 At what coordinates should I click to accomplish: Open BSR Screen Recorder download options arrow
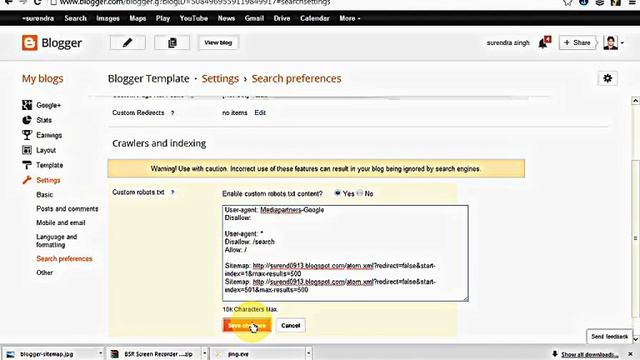[x=204, y=354]
